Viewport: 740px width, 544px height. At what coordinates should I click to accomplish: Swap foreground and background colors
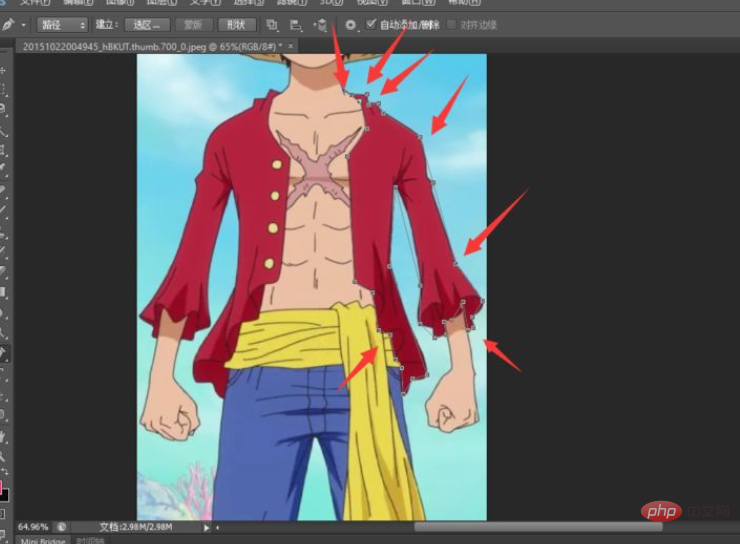coord(5,472)
